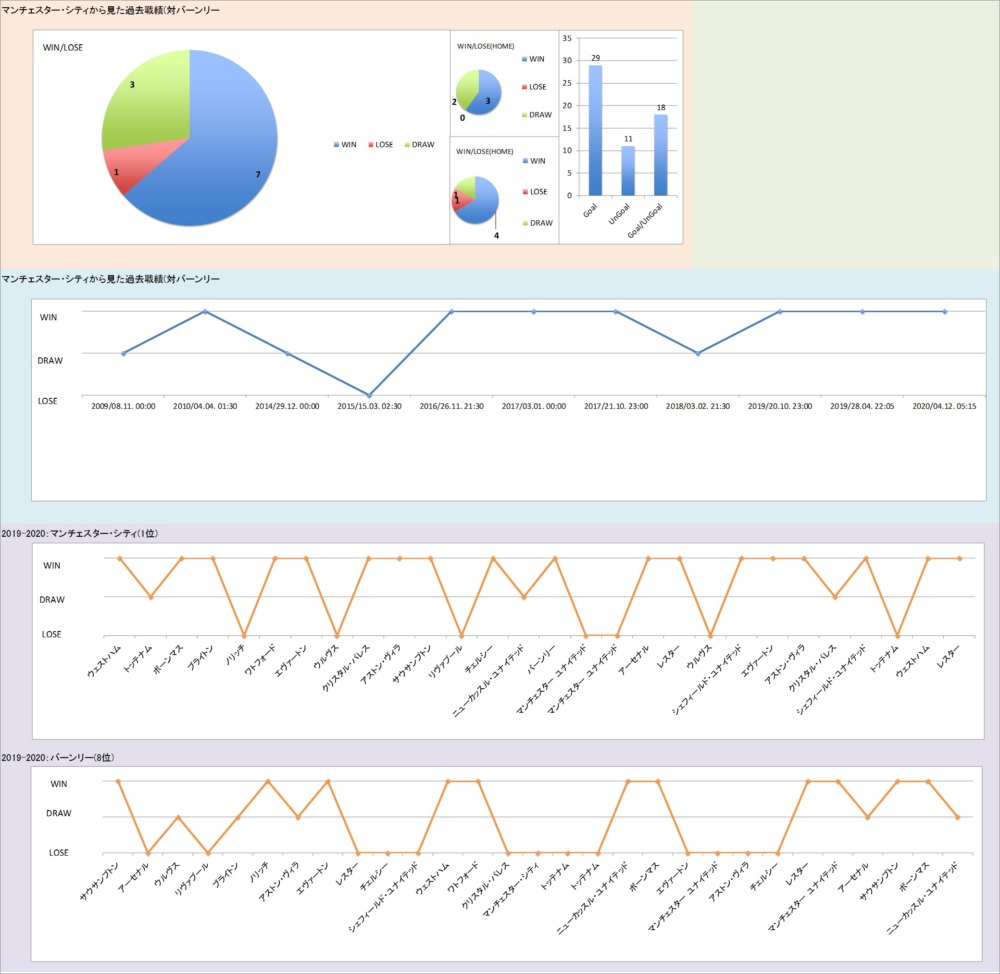
Task: Click the "2009/08.11. 00:00" date label
Action: pyautogui.click(x=123, y=406)
